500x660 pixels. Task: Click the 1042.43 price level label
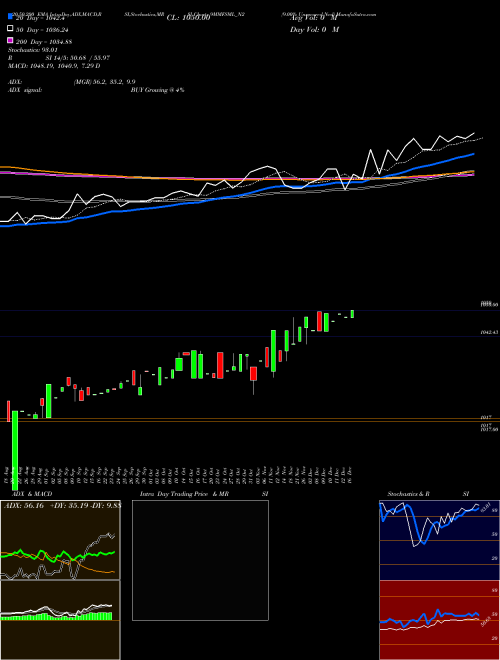(489, 333)
